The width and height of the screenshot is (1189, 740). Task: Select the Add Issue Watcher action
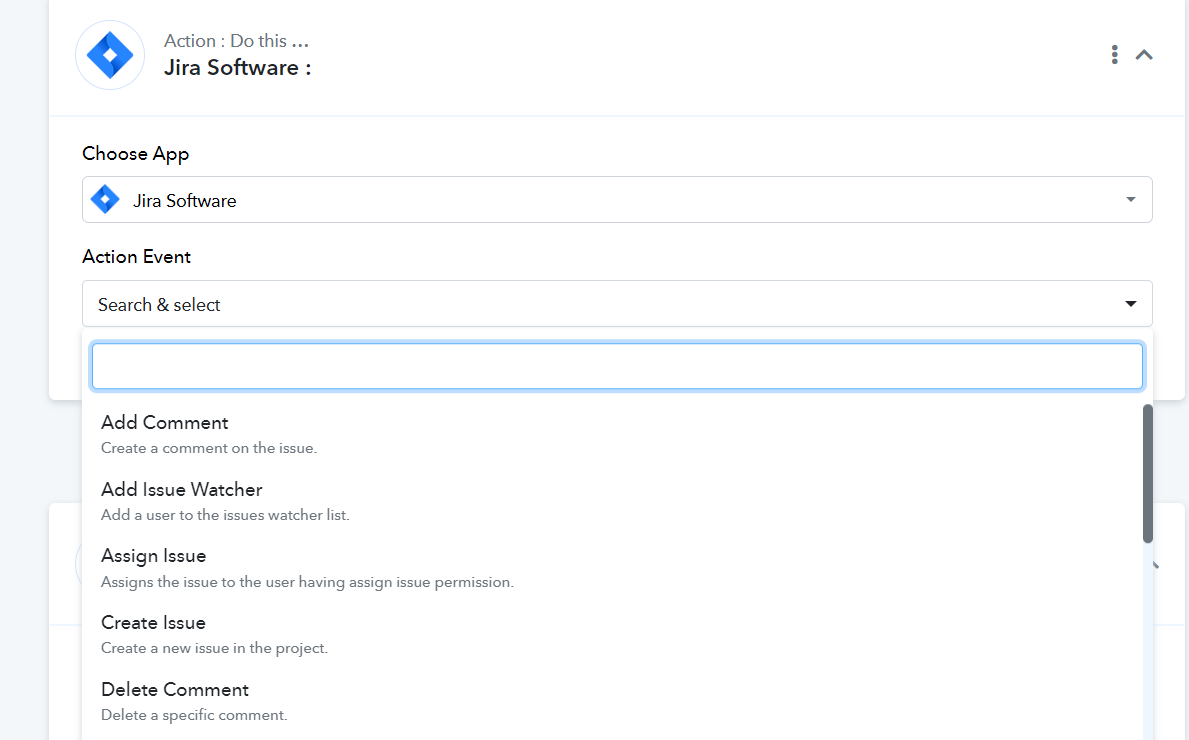coord(613,500)
